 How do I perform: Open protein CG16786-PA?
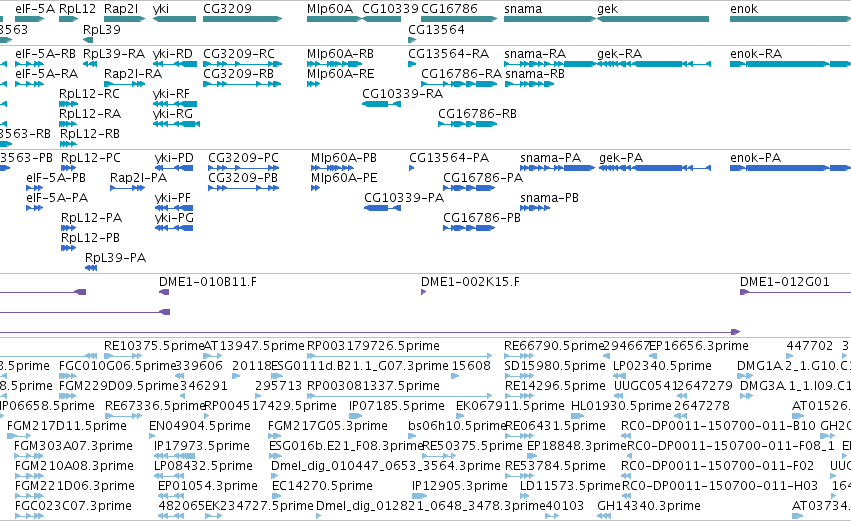(x=483, y=178)
